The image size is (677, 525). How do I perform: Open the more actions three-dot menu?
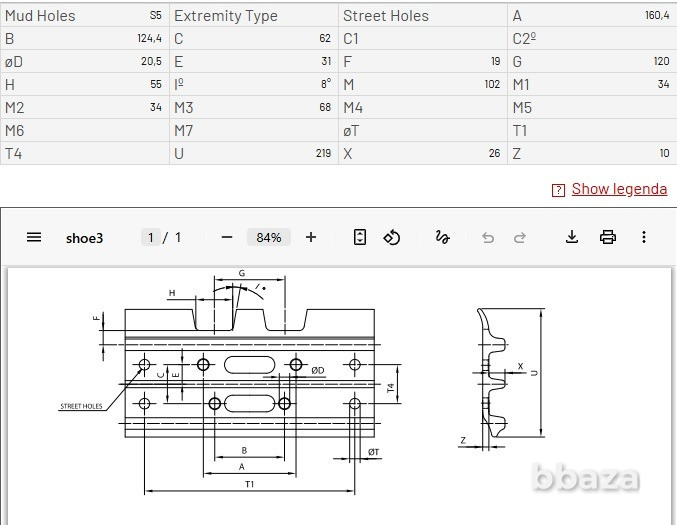(644, 237)
